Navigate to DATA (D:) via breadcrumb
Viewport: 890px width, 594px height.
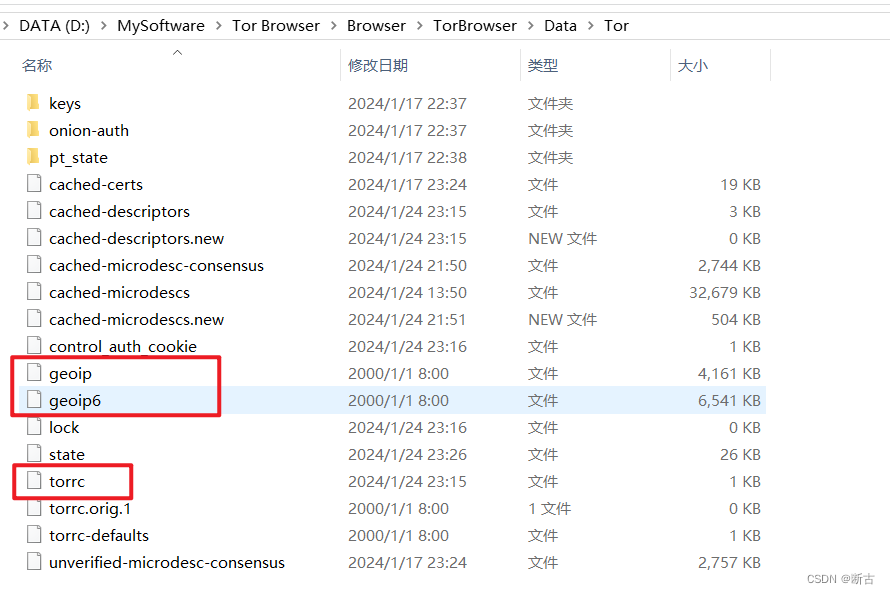54,25
